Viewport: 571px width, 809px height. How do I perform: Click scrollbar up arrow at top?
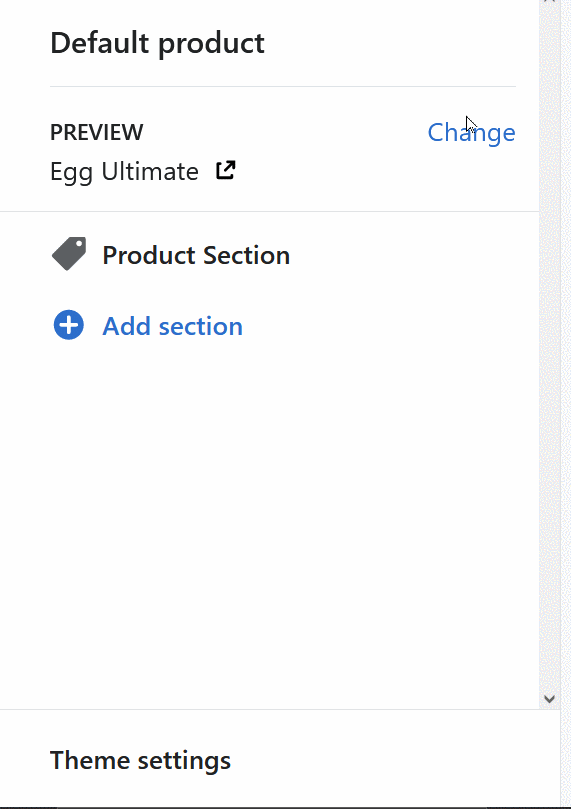click(549, 2)
